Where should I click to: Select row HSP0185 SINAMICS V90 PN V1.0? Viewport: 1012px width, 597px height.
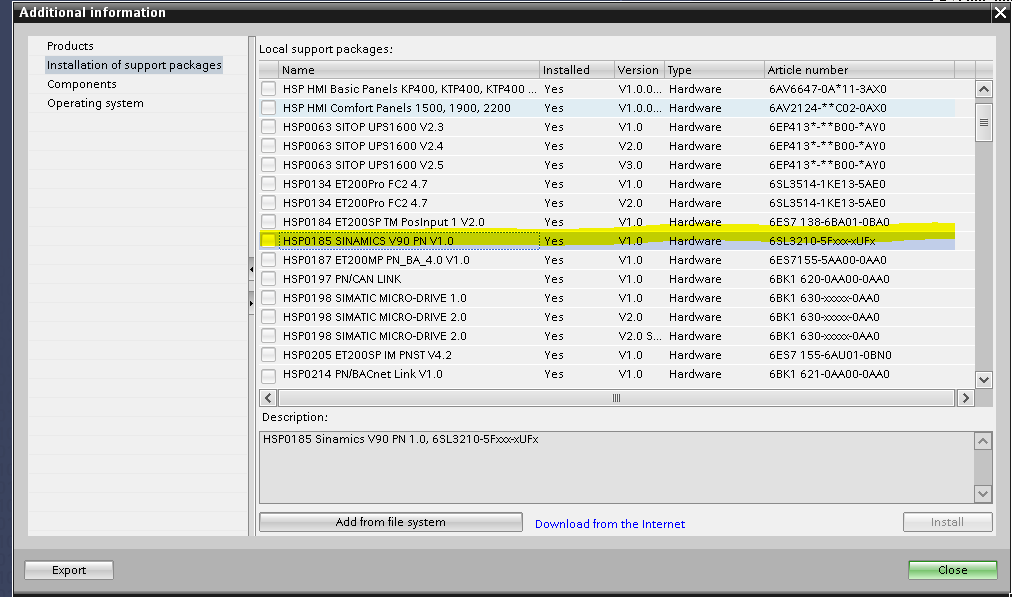[x=607, y=241]
